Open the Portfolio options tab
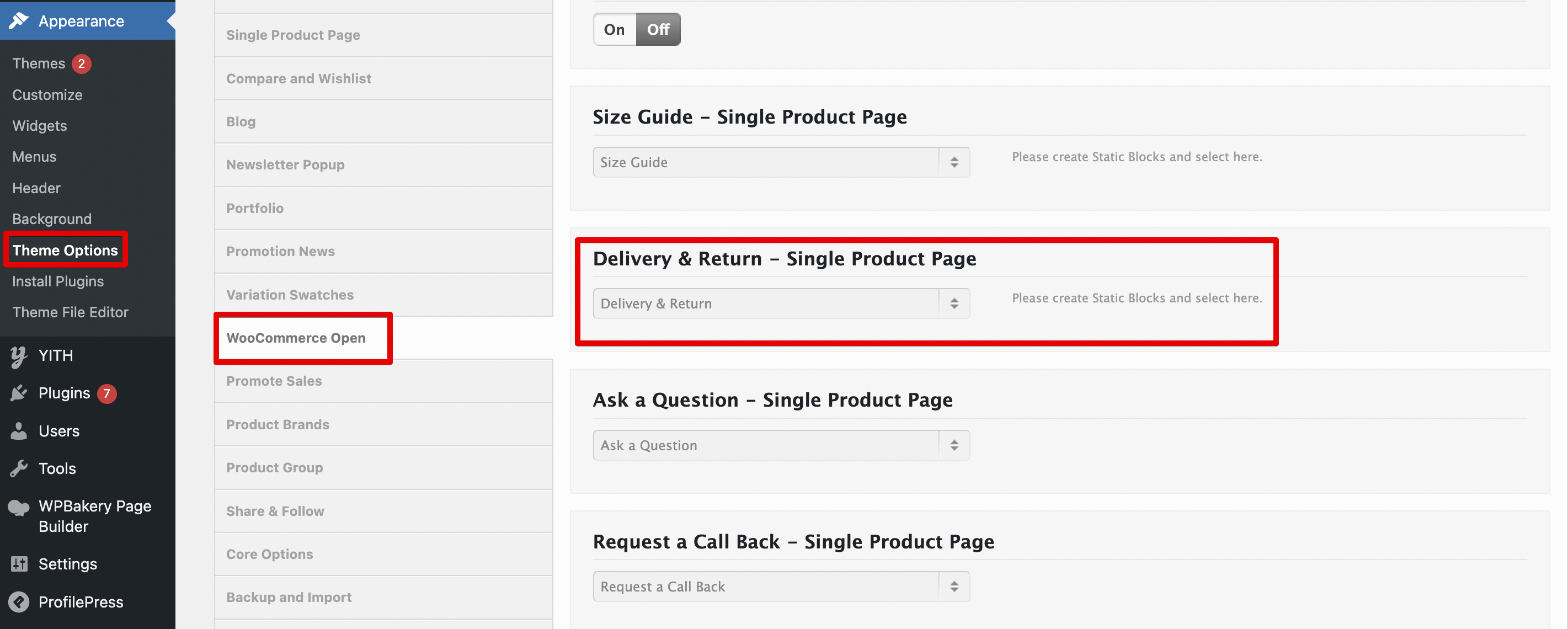The image size is (1568, 629). (383, 208)
